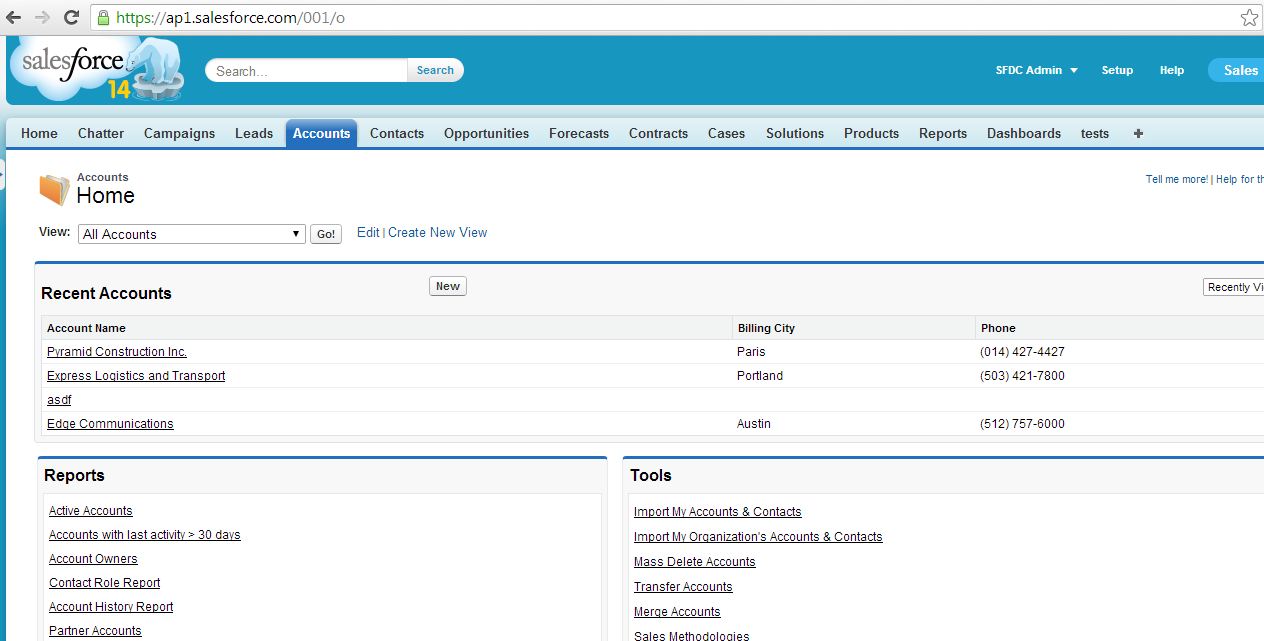Click the New account button
This screenshot has width=1264, height=641.
pos(448,286)
